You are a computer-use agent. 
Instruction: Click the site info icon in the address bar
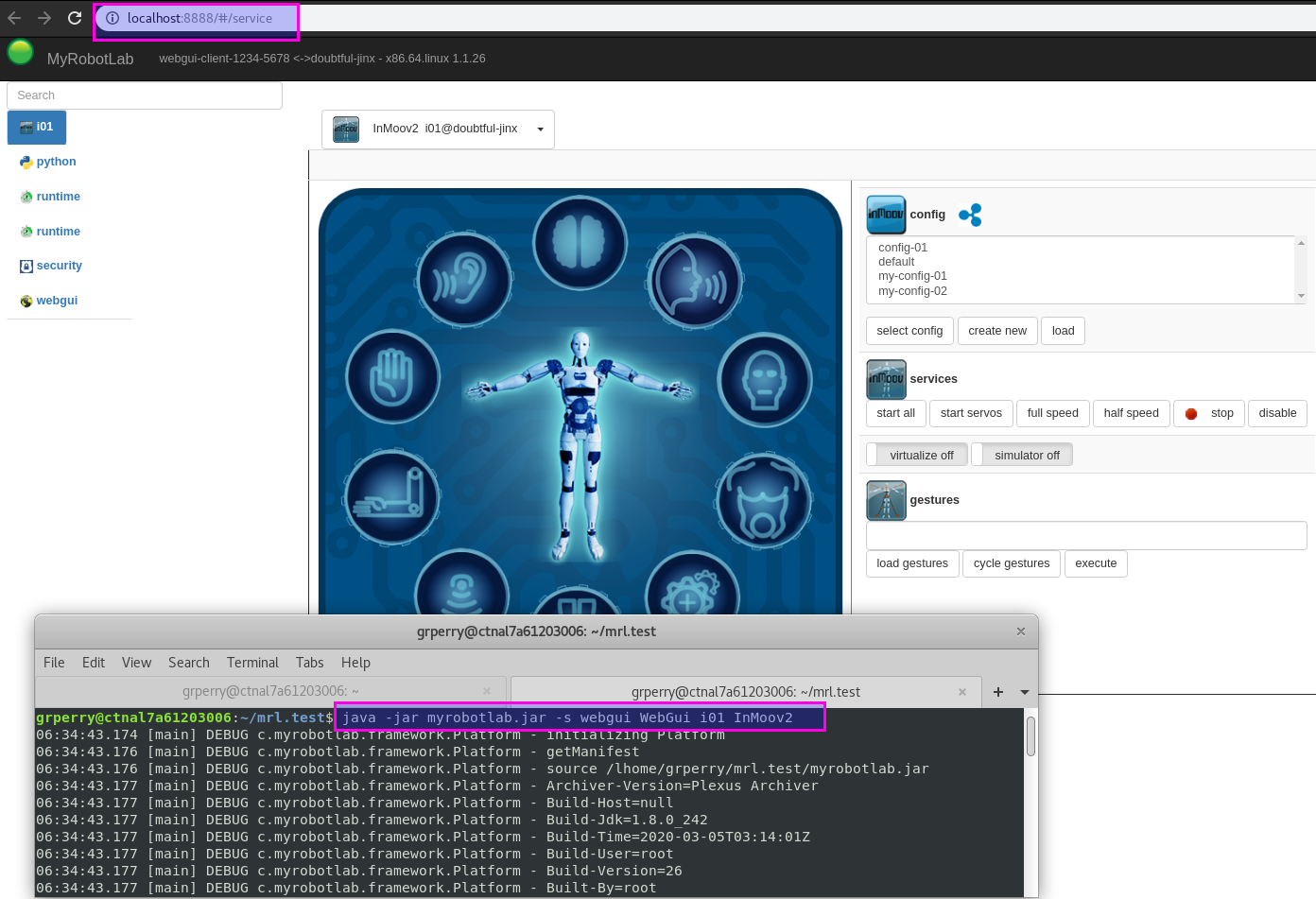[x=112, y=18]
